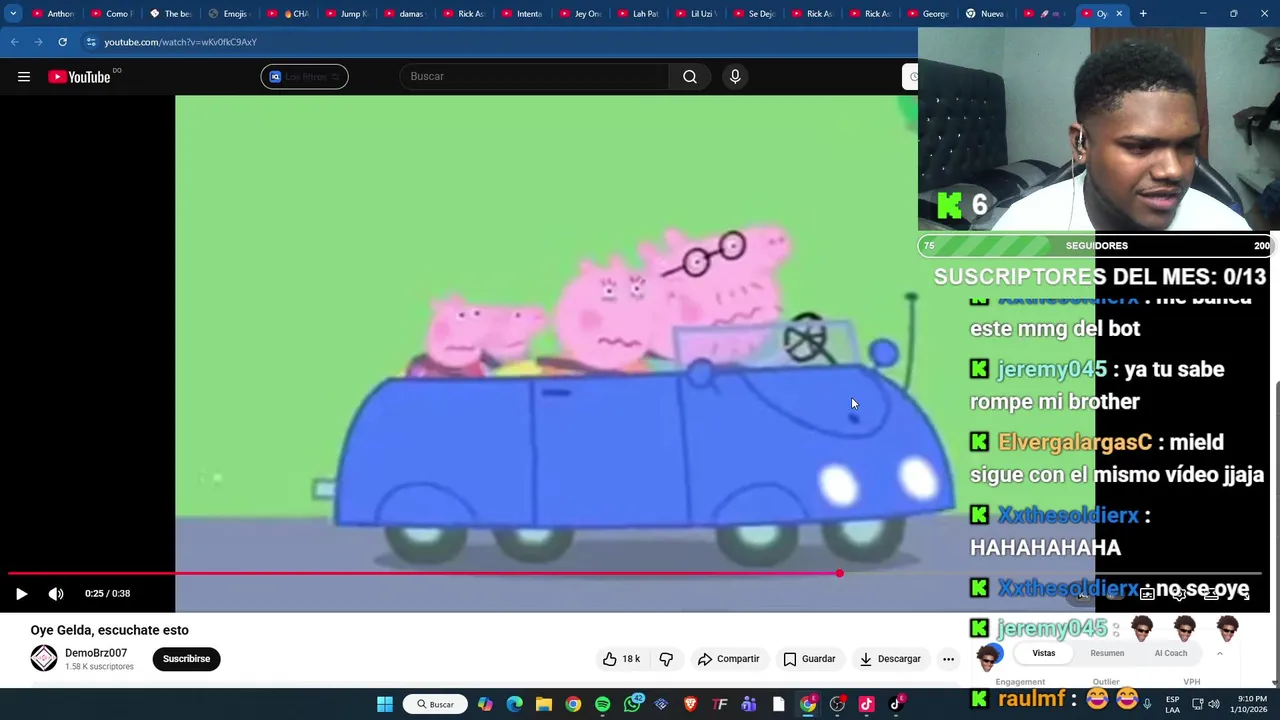1280x720 pixels.
Task: Open the YouTube hamburger guide menu
Action: click(x=24, y=77)
